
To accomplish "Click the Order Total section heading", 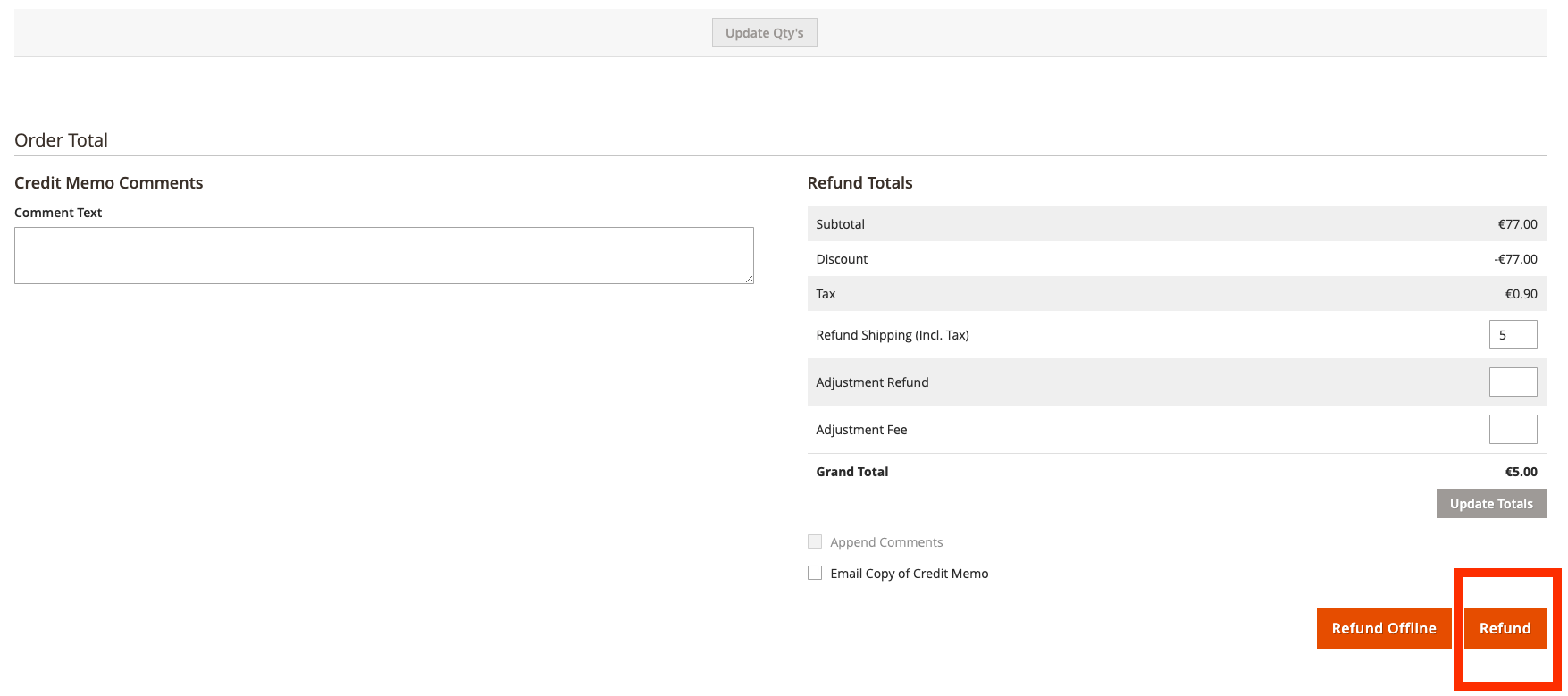I will (x=61, y=140).
